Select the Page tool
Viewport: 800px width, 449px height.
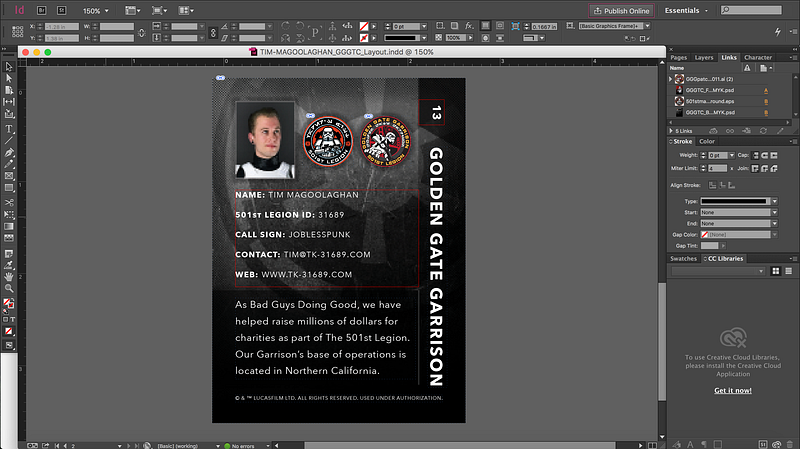coord(9,90)
